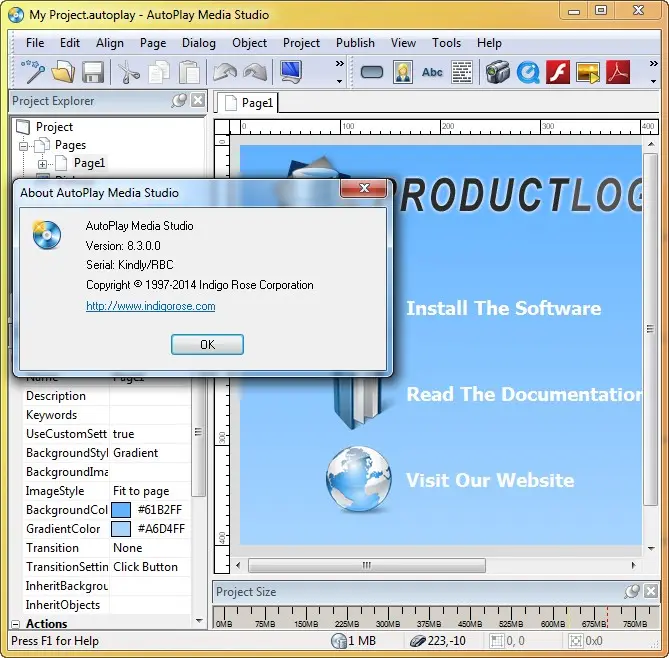Click the Cut scissors icon

pos(128,72)
